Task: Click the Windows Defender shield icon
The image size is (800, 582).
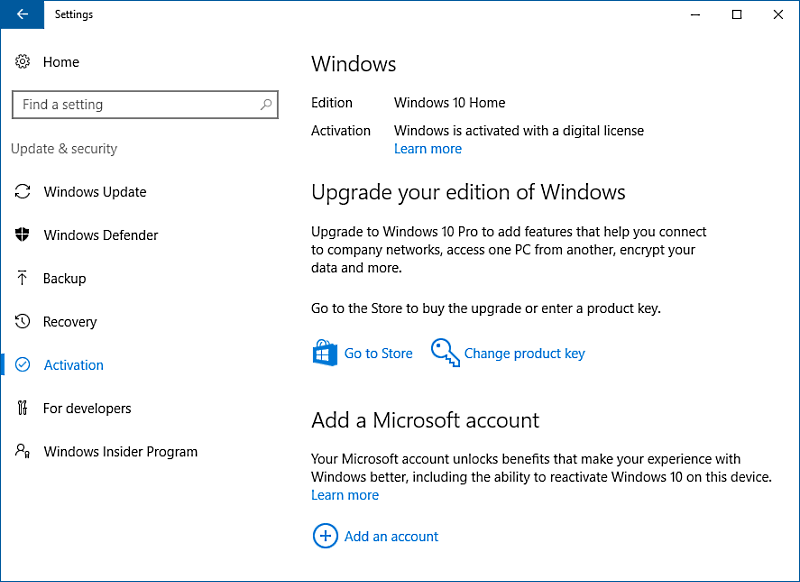Action: [22, 235]
